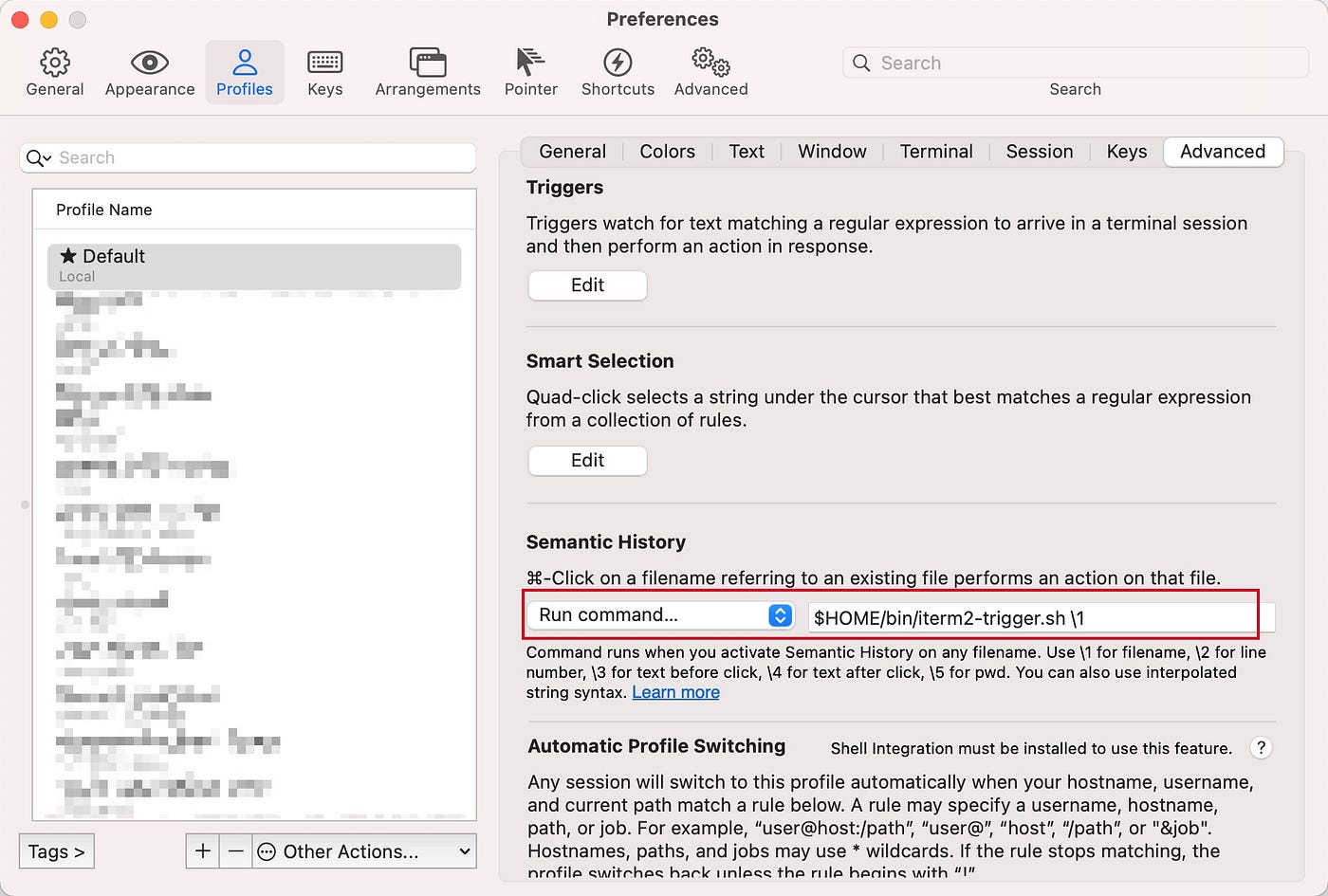Click the magnifier icon in toolbar search
The width and height of the screenshot is (1328, 896).
click(x=861, y=63)
